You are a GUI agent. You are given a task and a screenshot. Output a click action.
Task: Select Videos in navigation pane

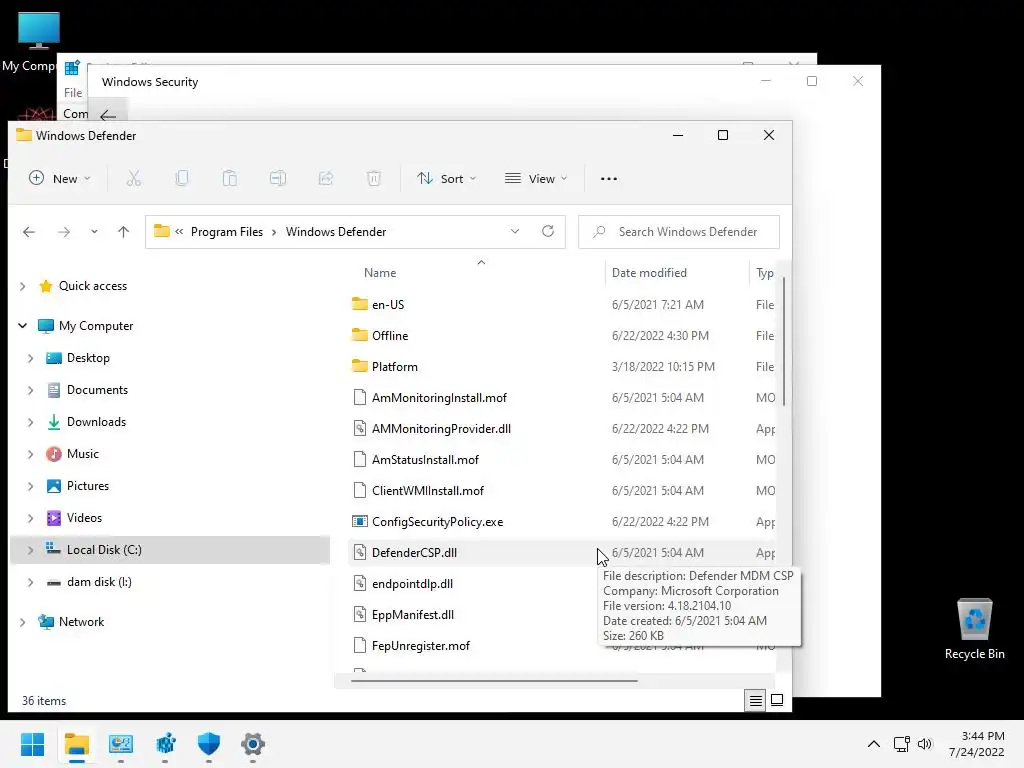pos(84,518)
